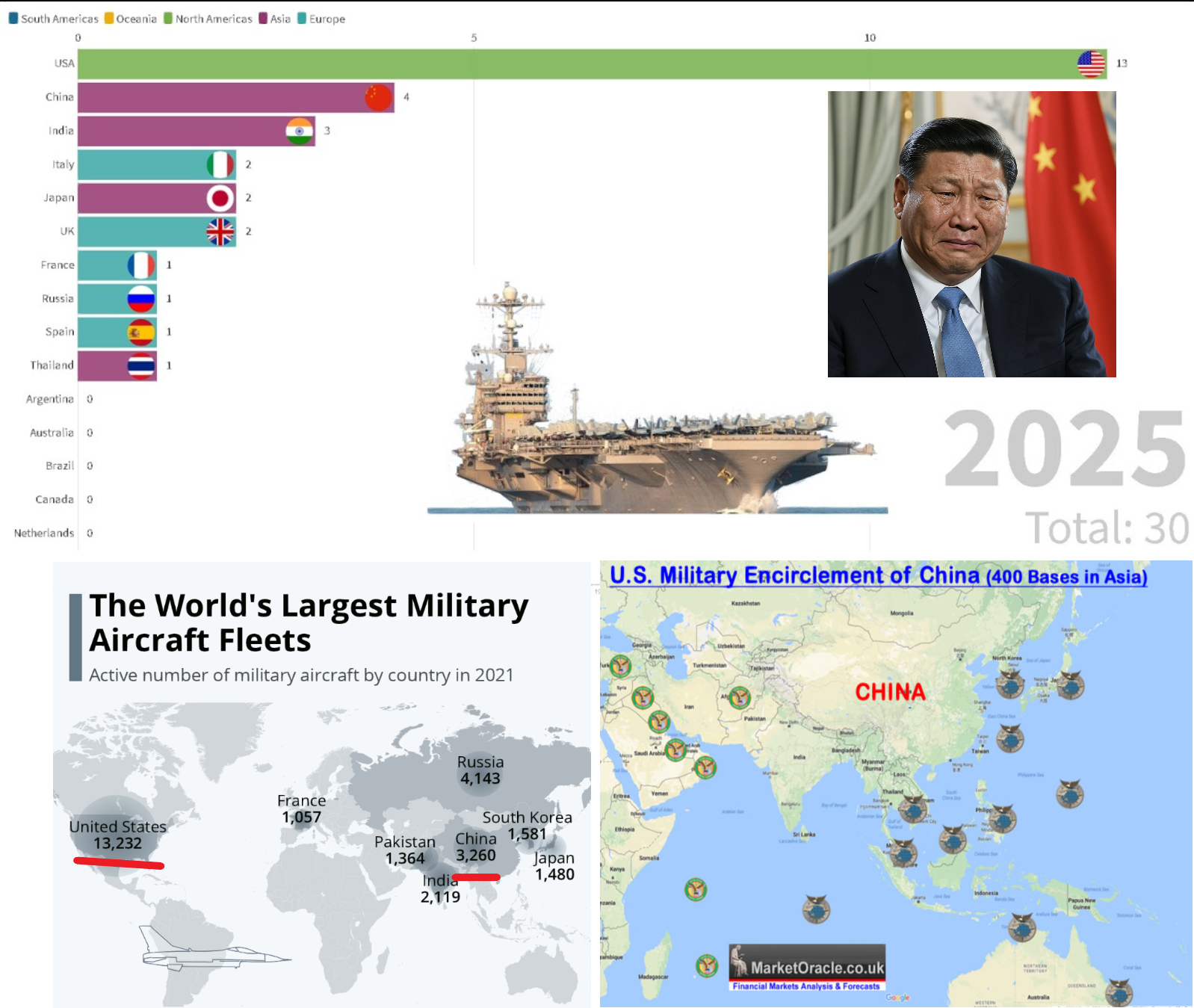Select the 'North Americas' legend label
This screenshot has width=1194, height=1008.
coord(214,19)
